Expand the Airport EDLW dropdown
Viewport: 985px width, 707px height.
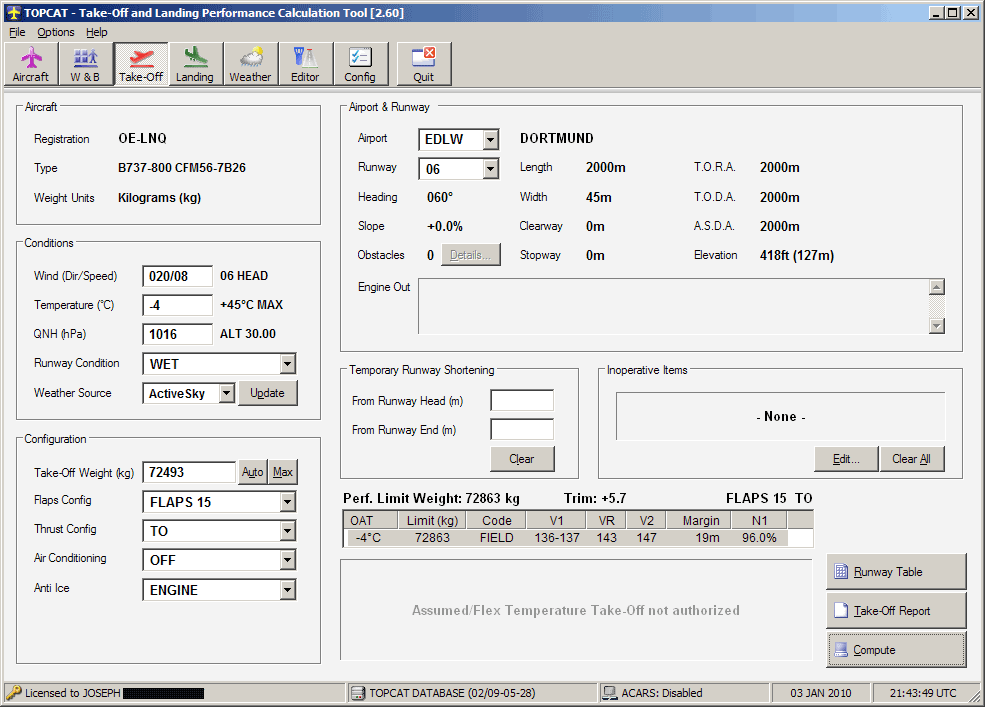click(490, 140)
